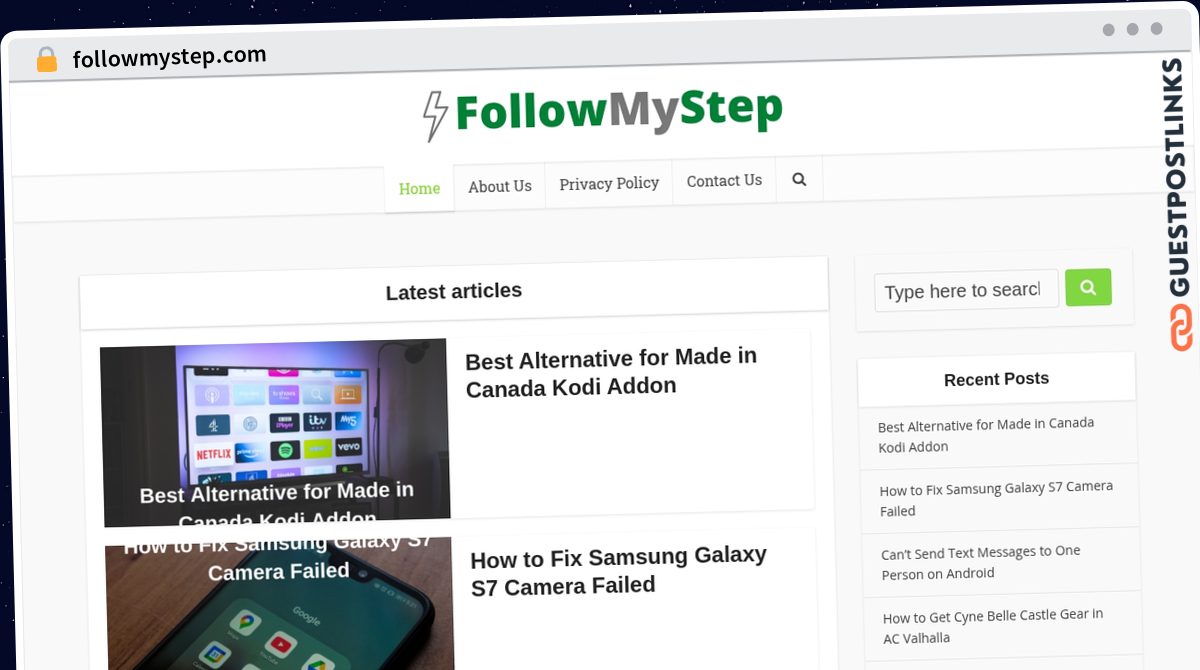The image size is (1200, 670).
Task: Click the padlock icon in address bar
Action: [47, 60]
